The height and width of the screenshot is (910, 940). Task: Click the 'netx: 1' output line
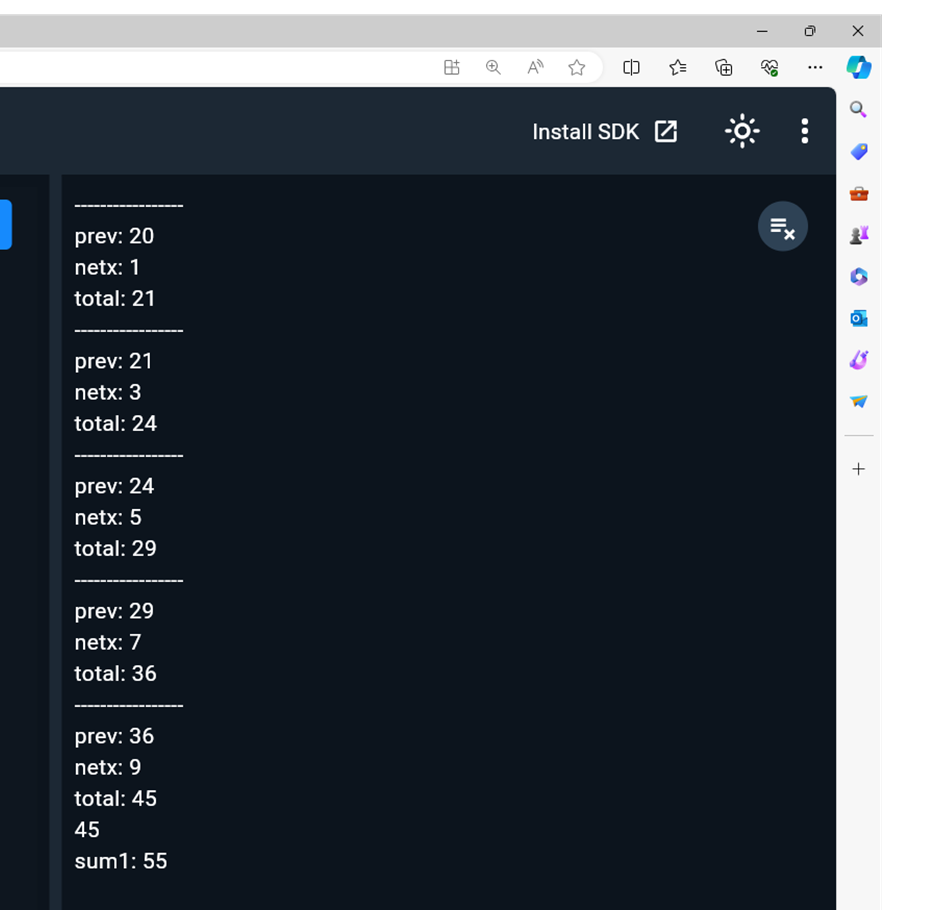pyautogui.click(x=107, y=267)
